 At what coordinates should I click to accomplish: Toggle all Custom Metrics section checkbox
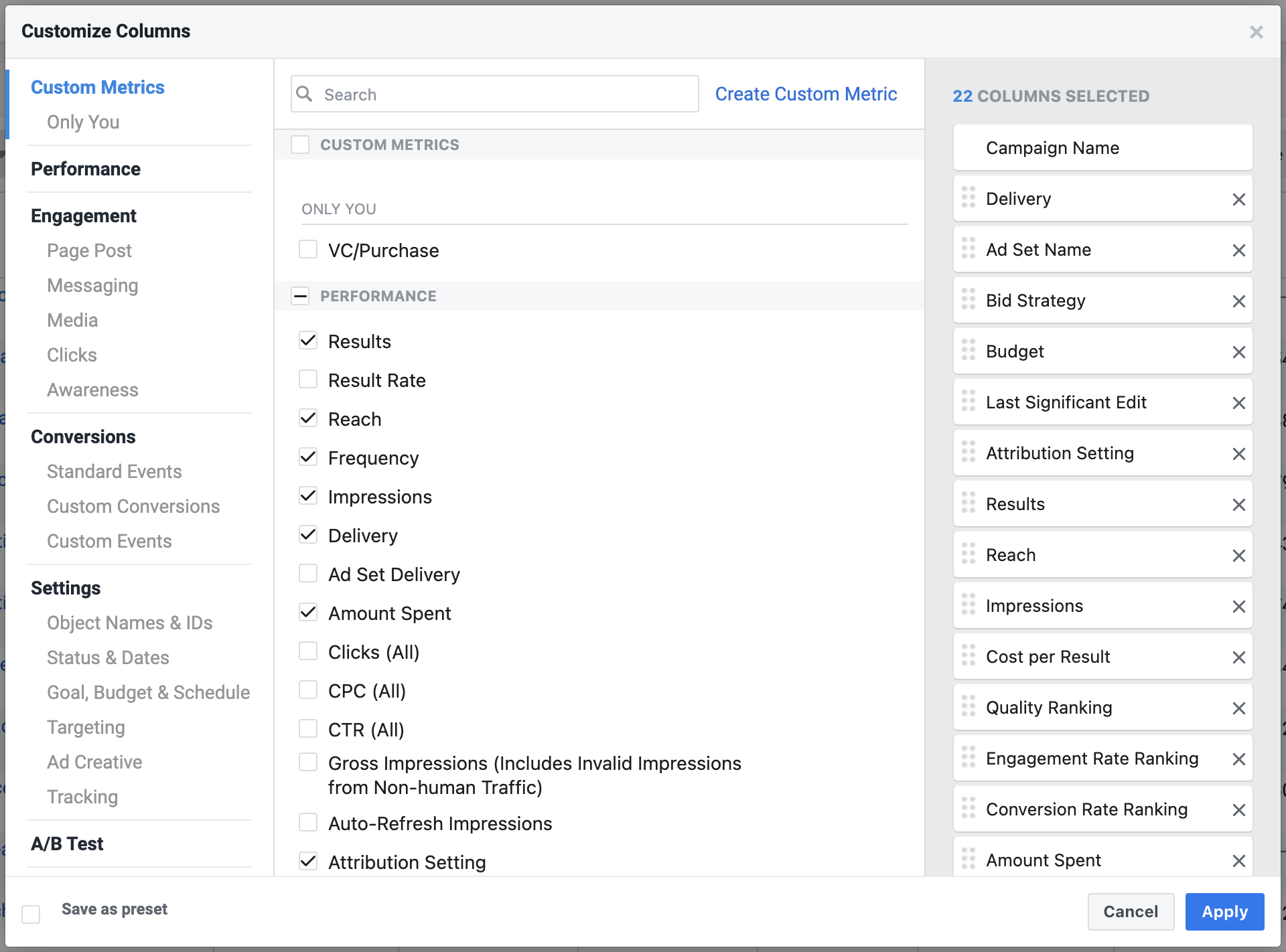coord(300,145)
